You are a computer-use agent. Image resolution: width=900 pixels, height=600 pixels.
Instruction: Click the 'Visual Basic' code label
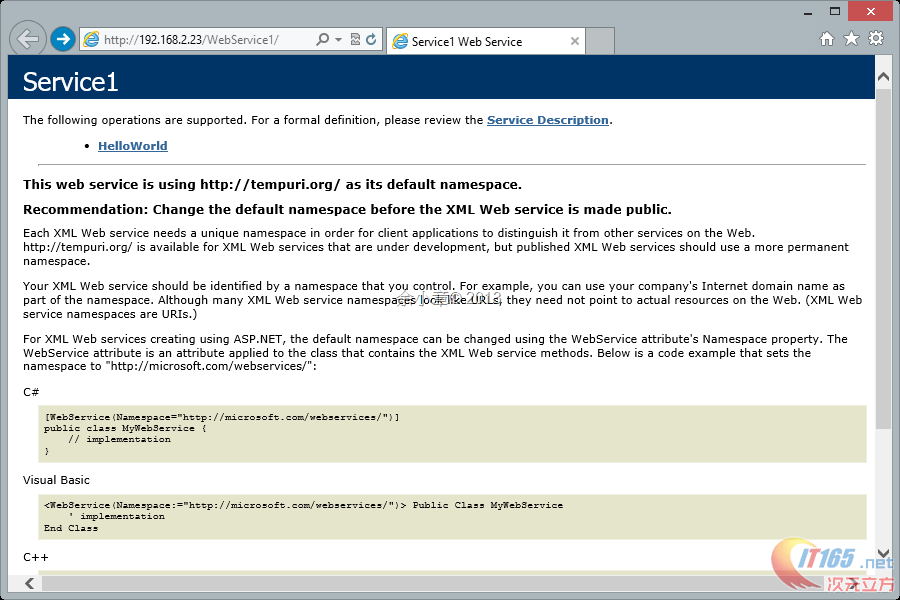56,480
